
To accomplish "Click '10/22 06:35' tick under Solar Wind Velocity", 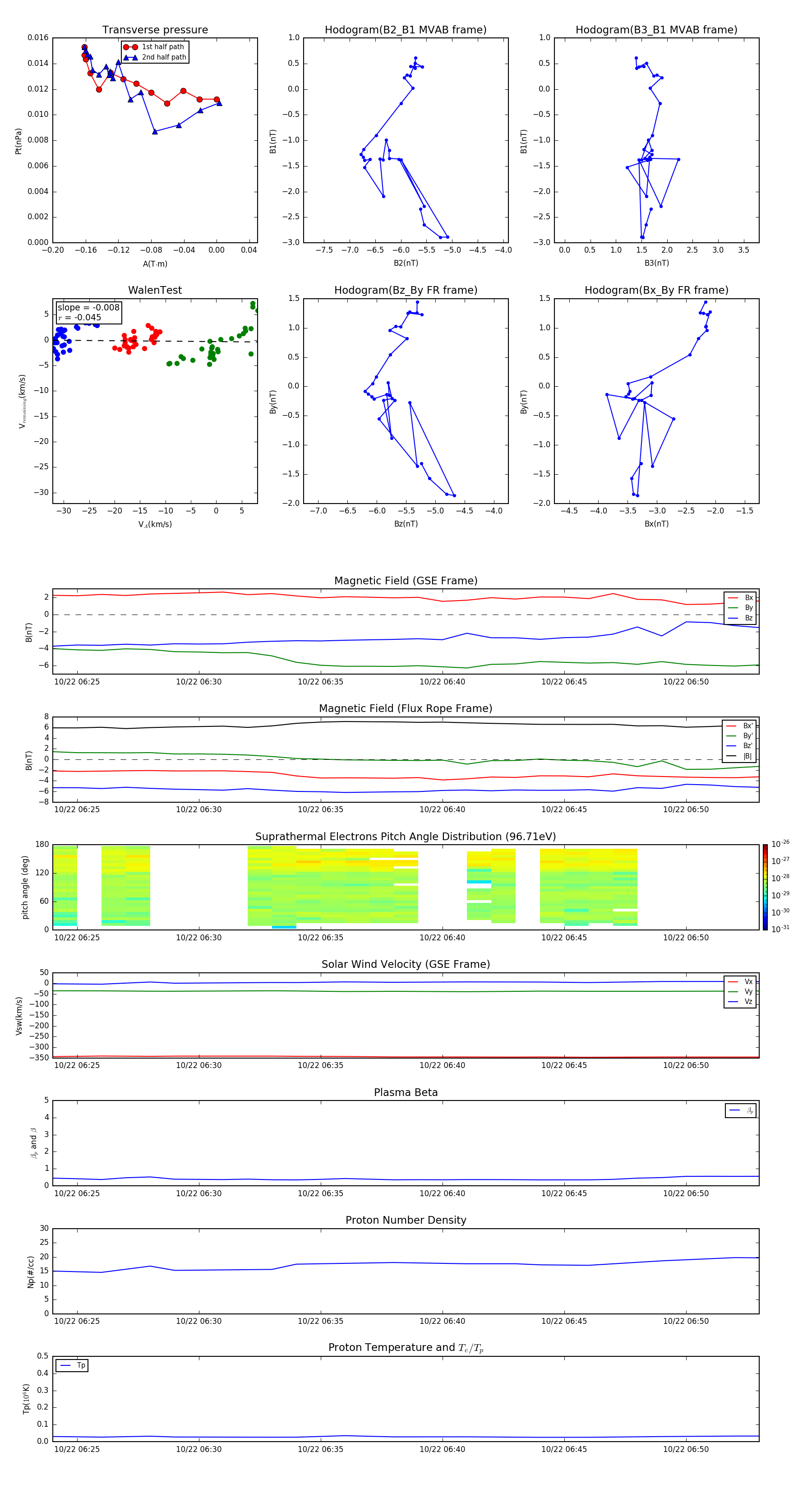I will (x=320, y=1065).
